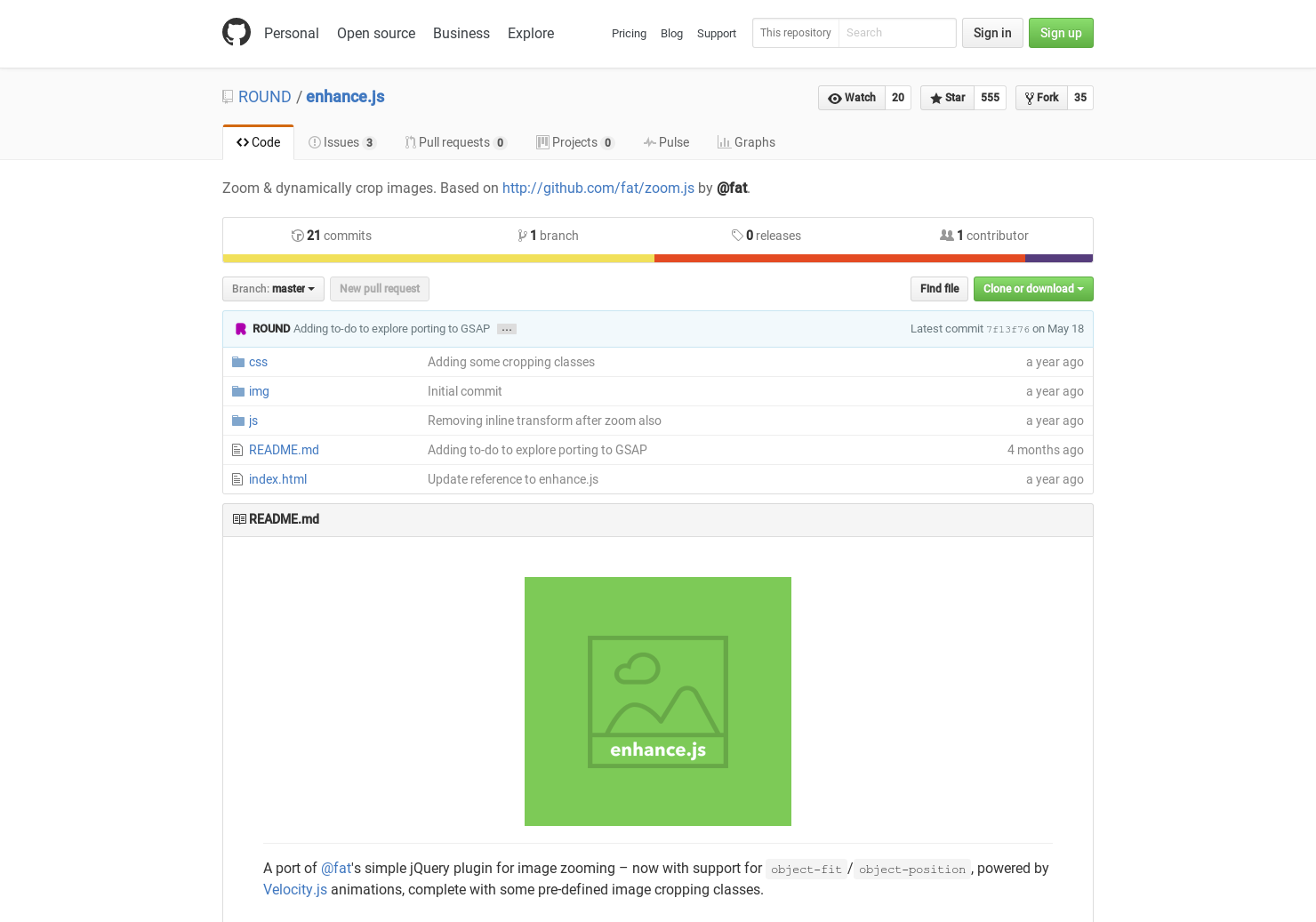The image size is (1316, 922).
Task: Open GitHub homepage via the logo icon
Action: click(x=237, y=32)
